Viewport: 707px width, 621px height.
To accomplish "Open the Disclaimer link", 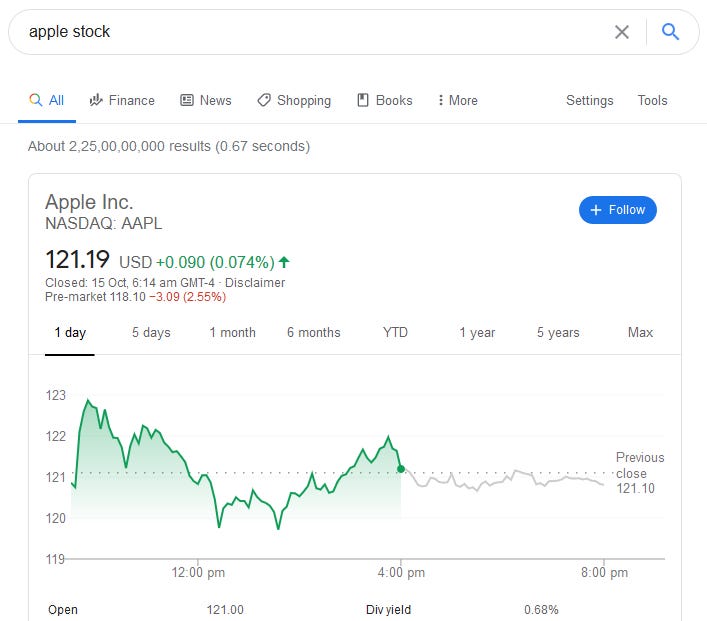I will (x=255, y=283).
